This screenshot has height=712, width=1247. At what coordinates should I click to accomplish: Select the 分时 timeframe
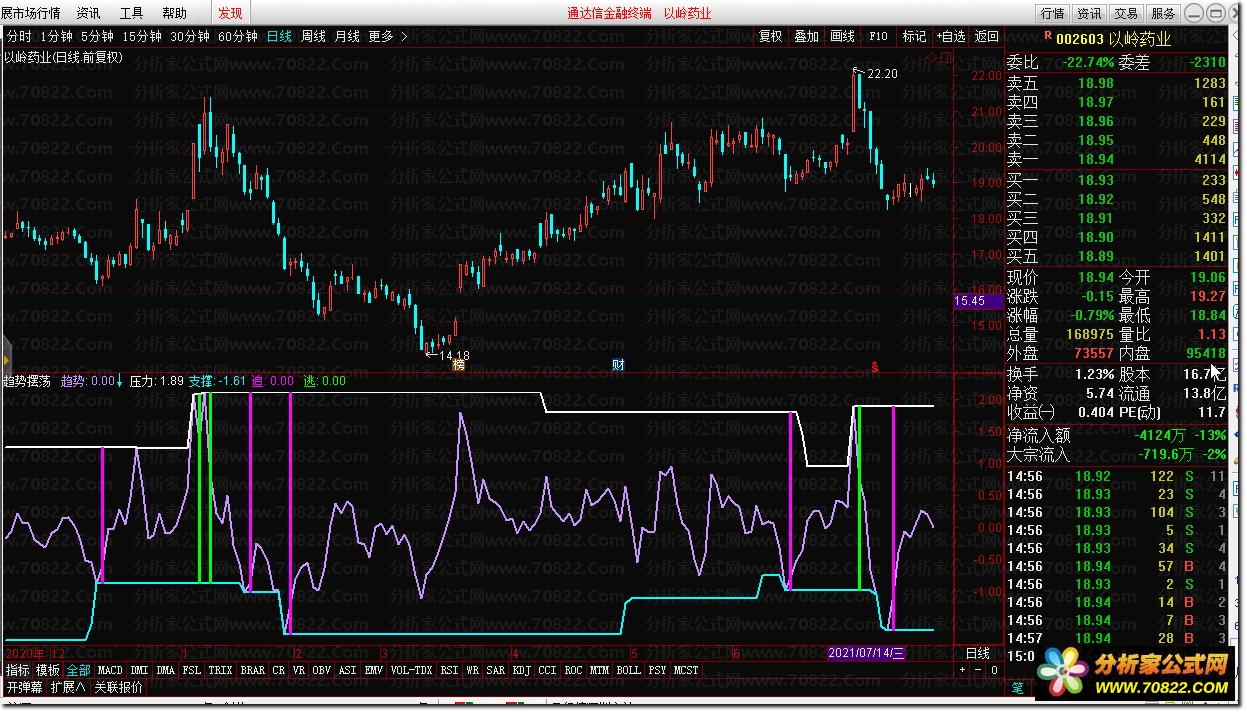click(19, 36)
